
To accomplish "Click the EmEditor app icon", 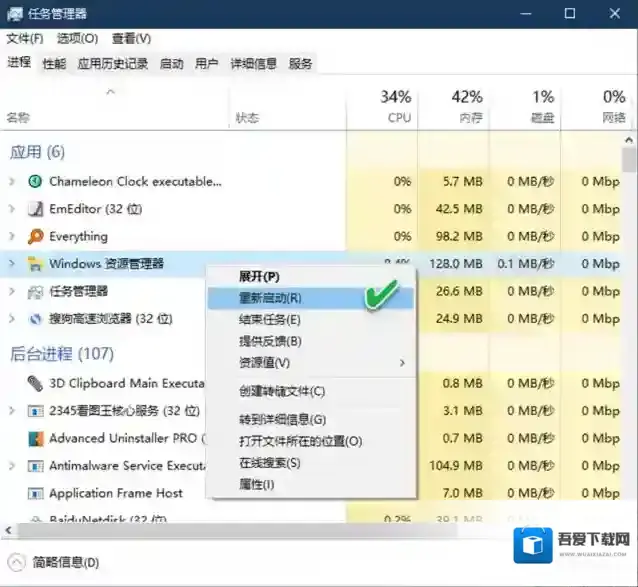I will 35,209.
